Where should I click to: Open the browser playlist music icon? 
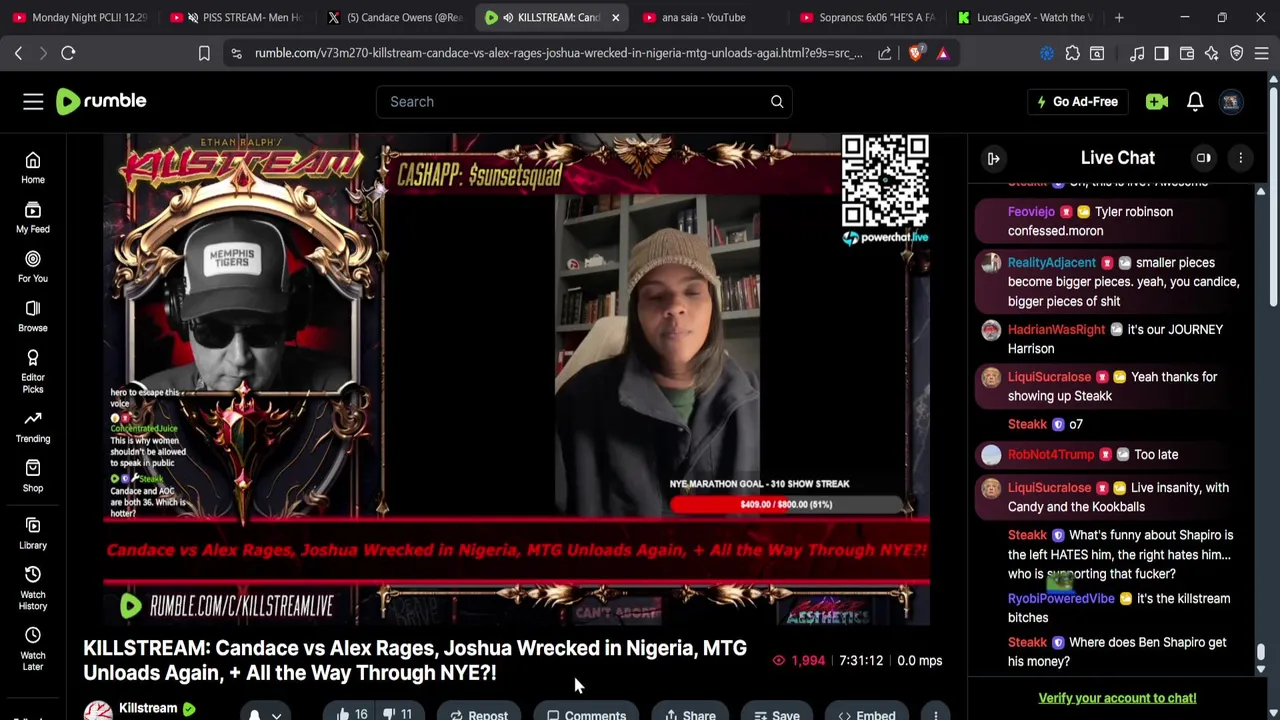1137,53
